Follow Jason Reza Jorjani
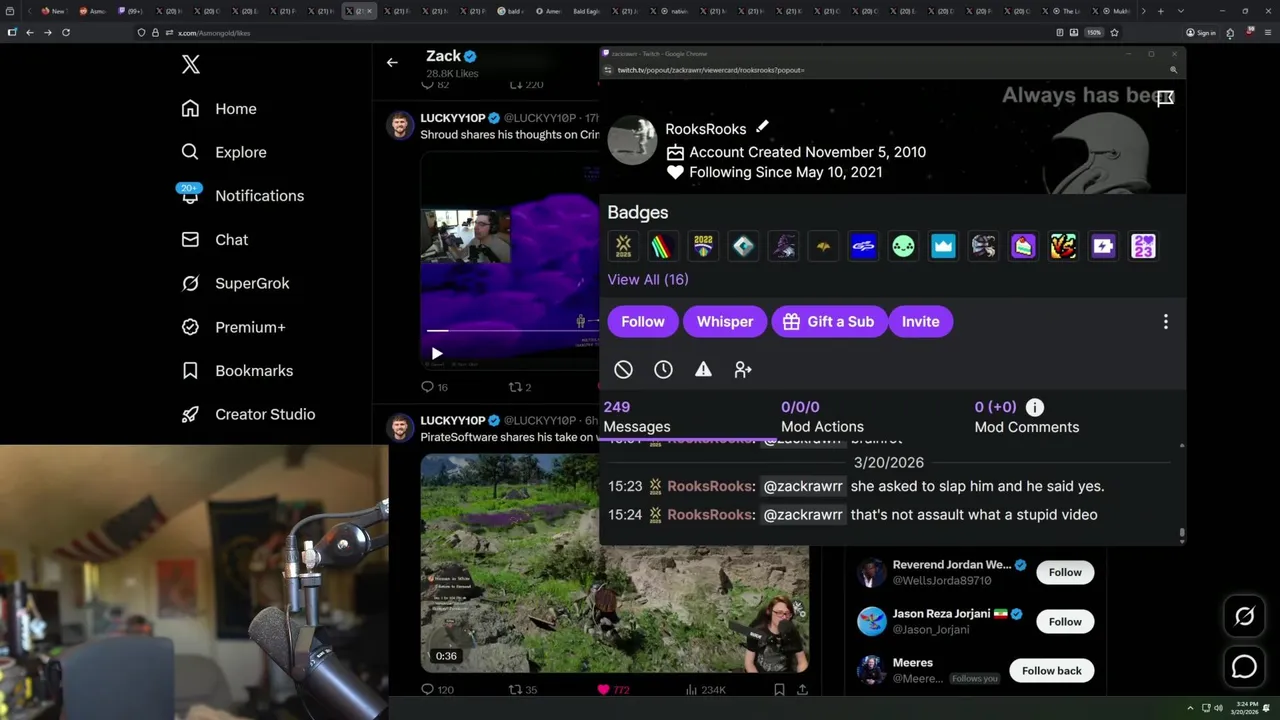This screenshot has width=1280, height=720. pyautogui.click(x=1065, y=621)
